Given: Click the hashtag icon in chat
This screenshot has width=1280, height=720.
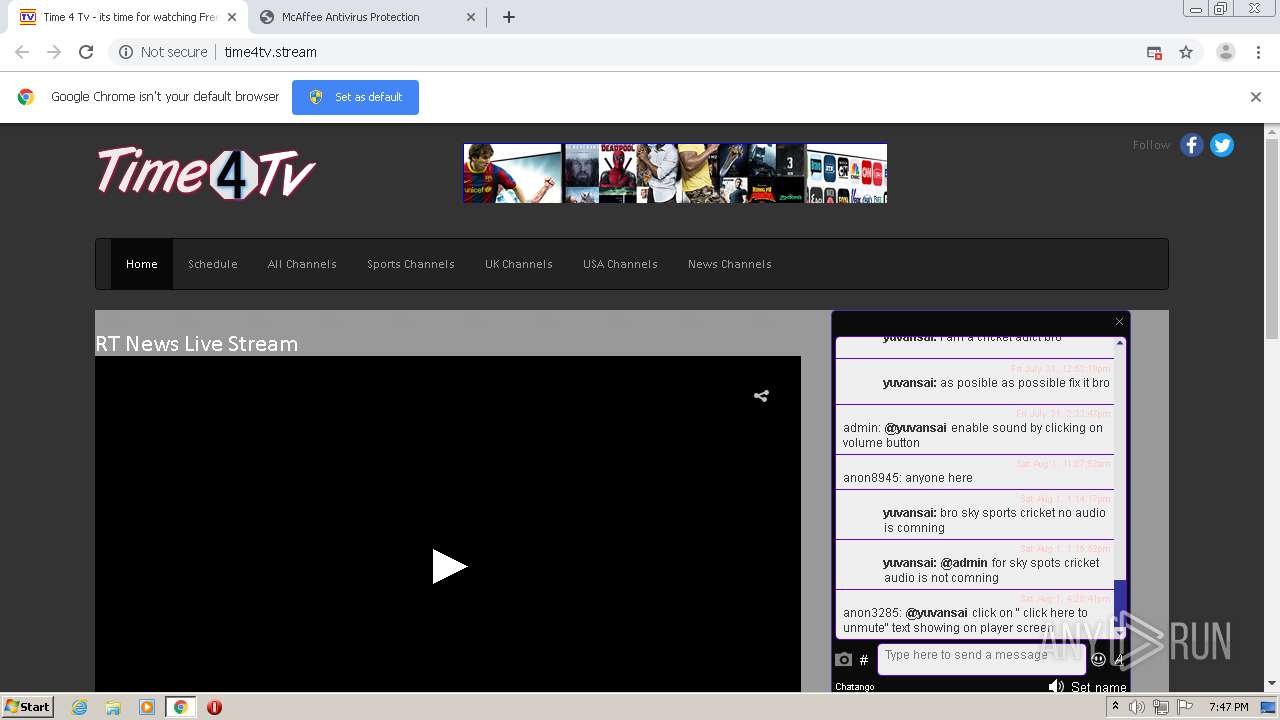Looking at the screenshot, I should (864, 660).
